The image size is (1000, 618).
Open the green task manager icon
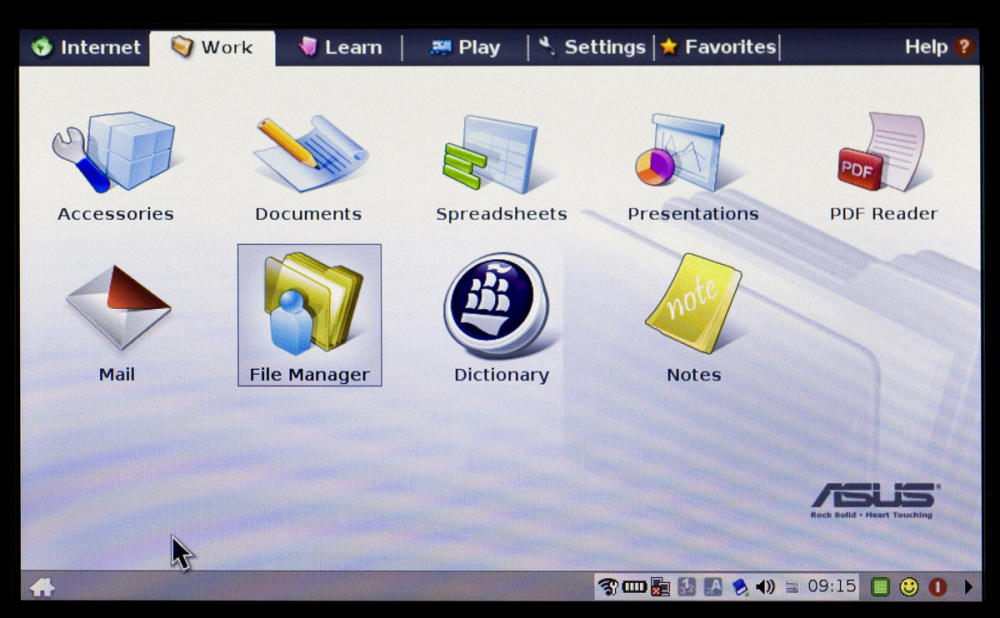880,587
